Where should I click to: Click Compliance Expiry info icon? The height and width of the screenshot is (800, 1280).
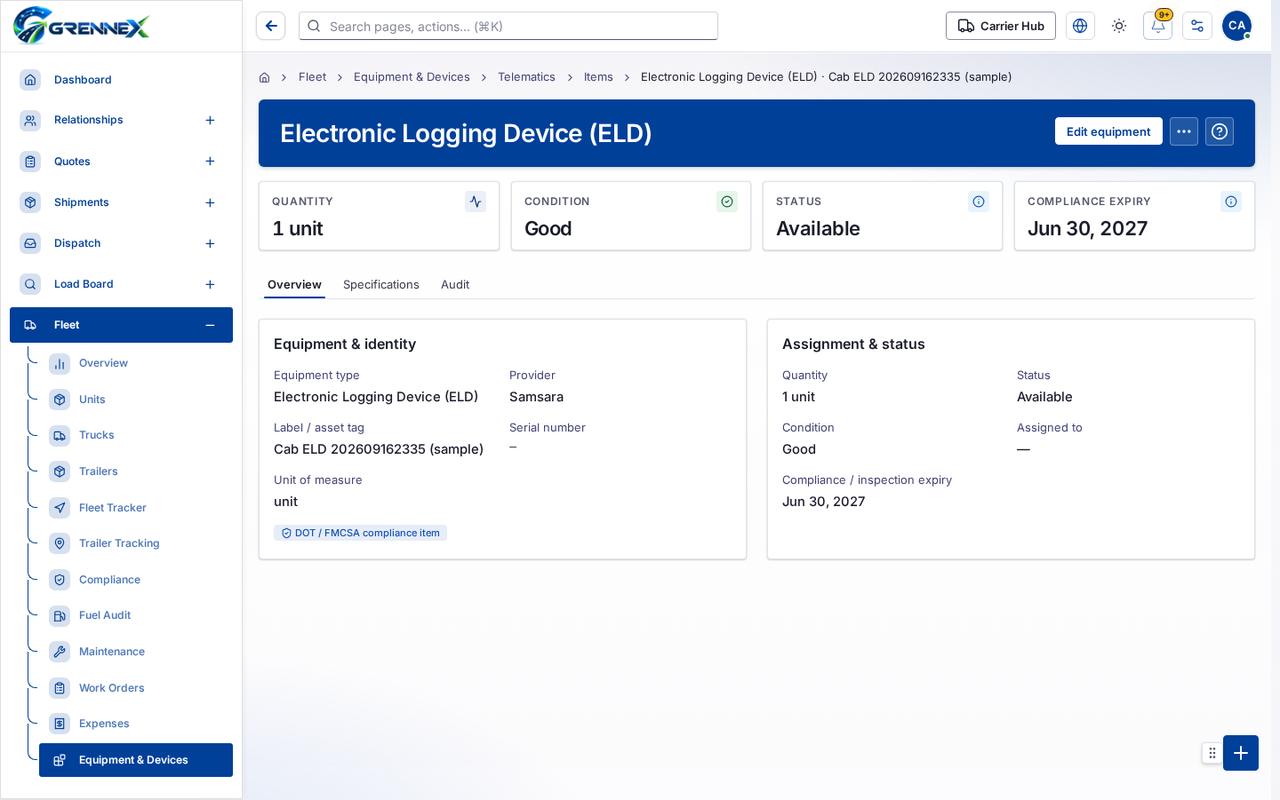1231,201
